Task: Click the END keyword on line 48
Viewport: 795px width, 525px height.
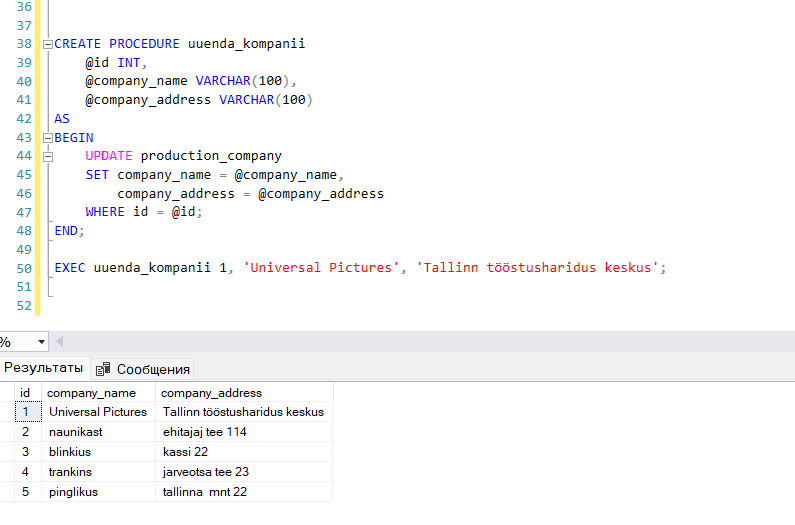Action: click(x=66, y=231)
